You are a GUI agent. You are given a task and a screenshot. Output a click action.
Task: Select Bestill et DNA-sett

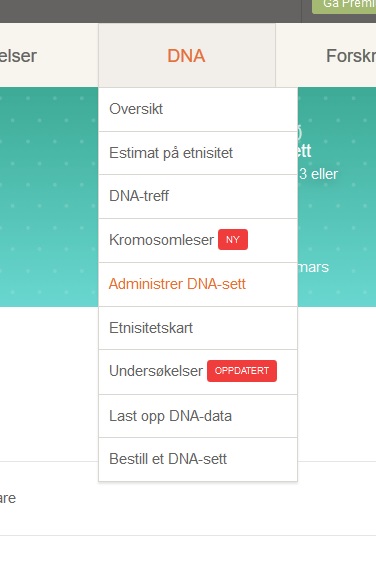(x=198, y=459)
